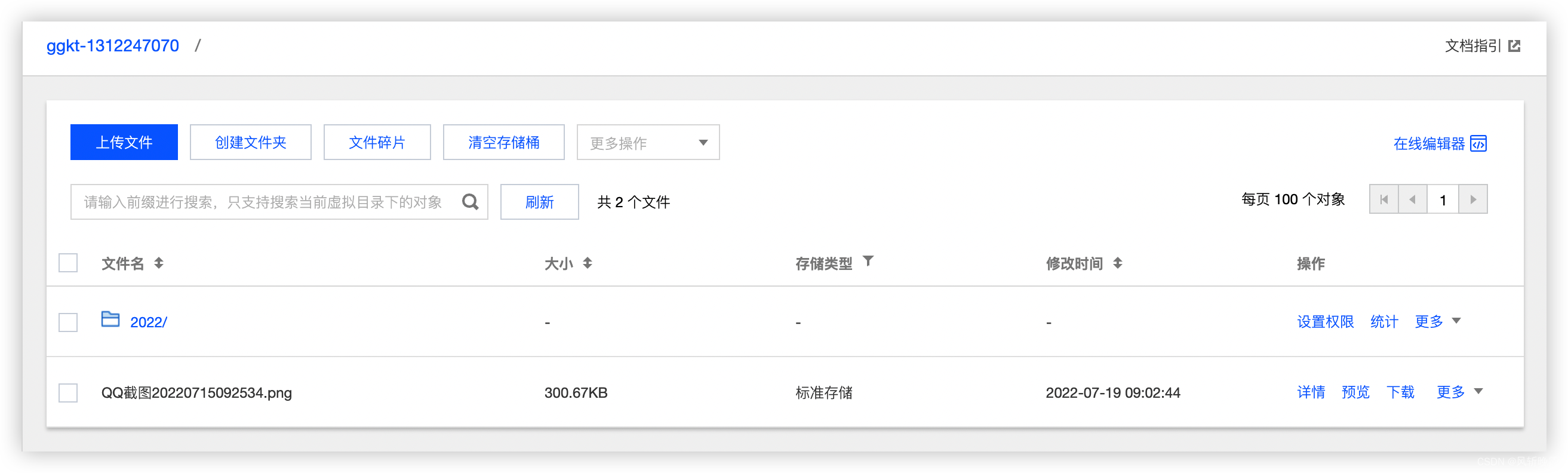Open the 文档指引 link
Screen dimensions: 1568x473
1472,45
